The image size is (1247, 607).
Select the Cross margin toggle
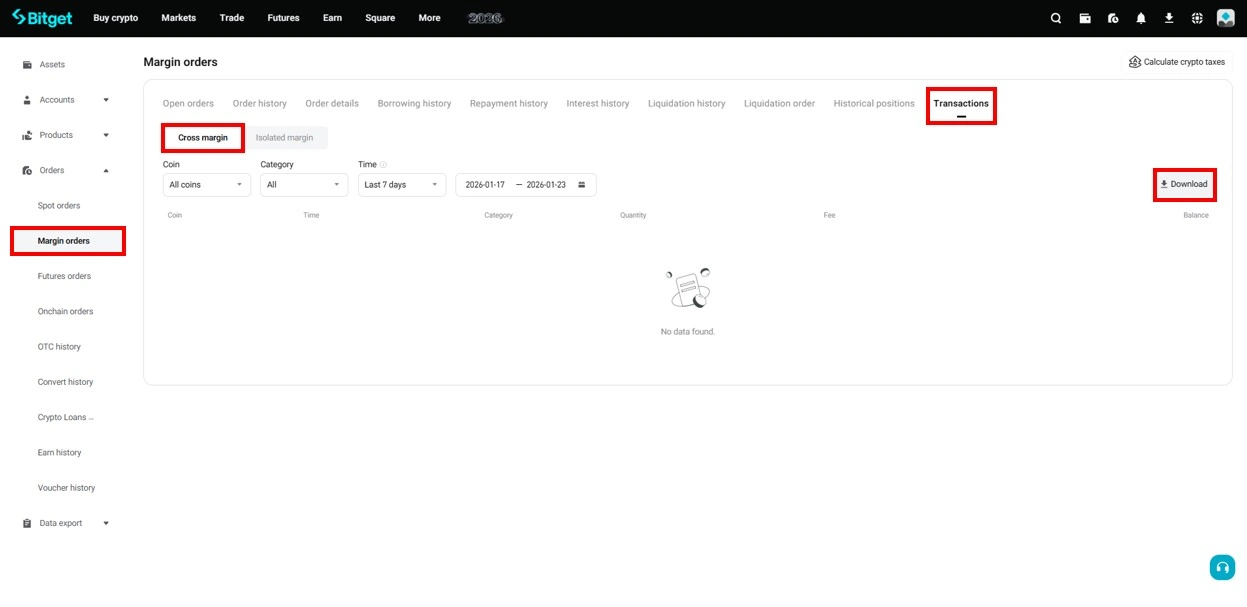click(x=203, y=138)
